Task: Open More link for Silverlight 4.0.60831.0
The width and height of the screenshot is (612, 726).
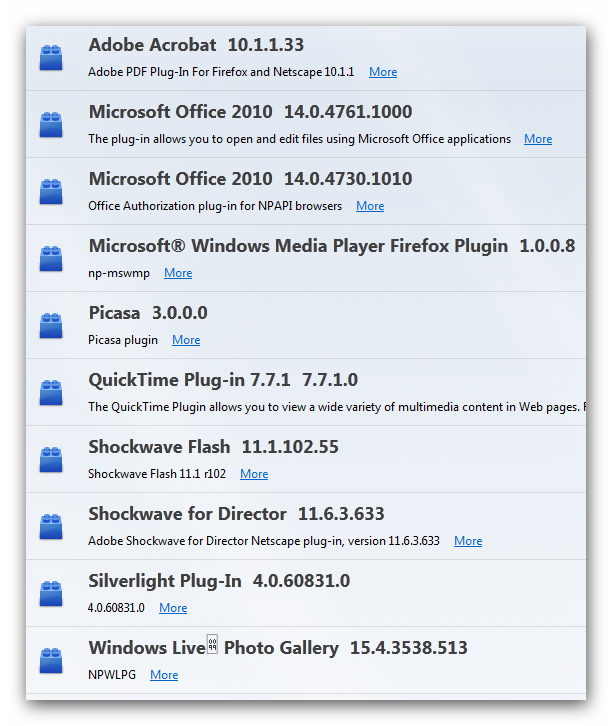Action: coord(173,608)
